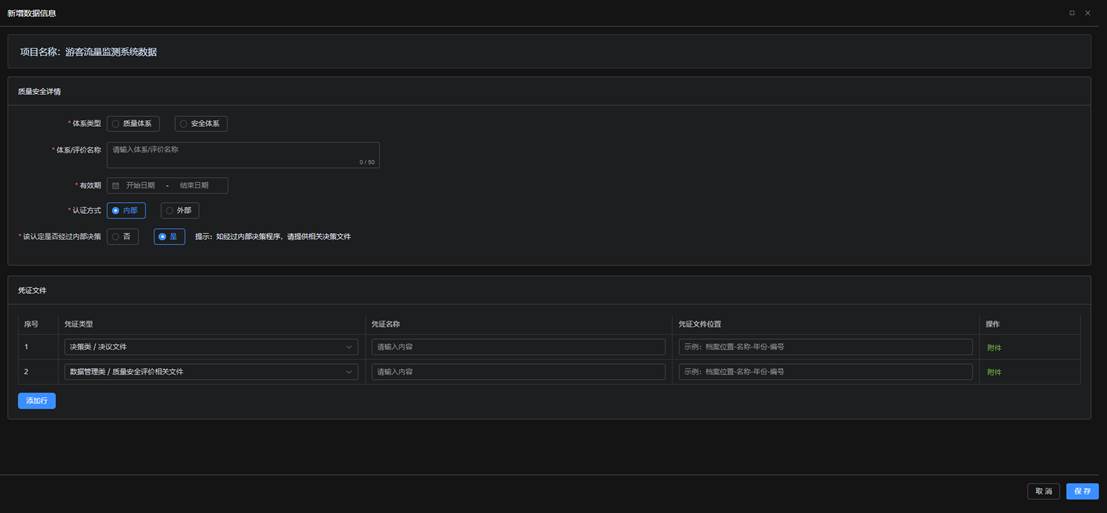Select the 质量体系 radio option
Viewport: 1107px width, 513px height.
[133, 124]
